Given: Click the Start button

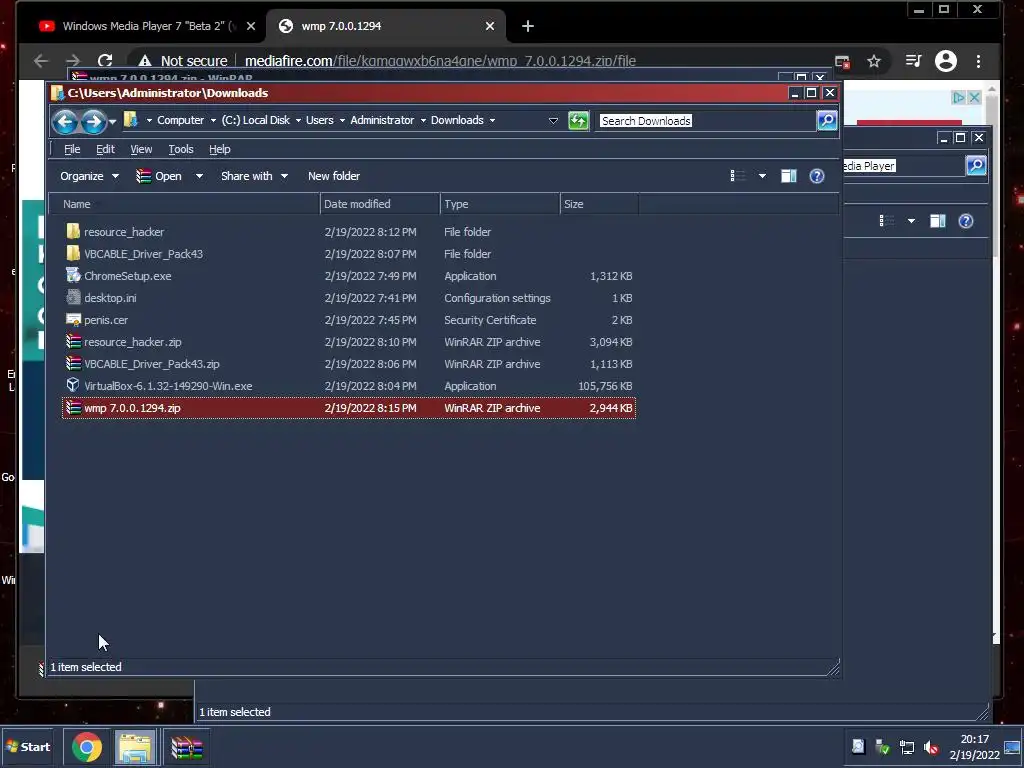Looking at the screenshot, I should [28, 746].
